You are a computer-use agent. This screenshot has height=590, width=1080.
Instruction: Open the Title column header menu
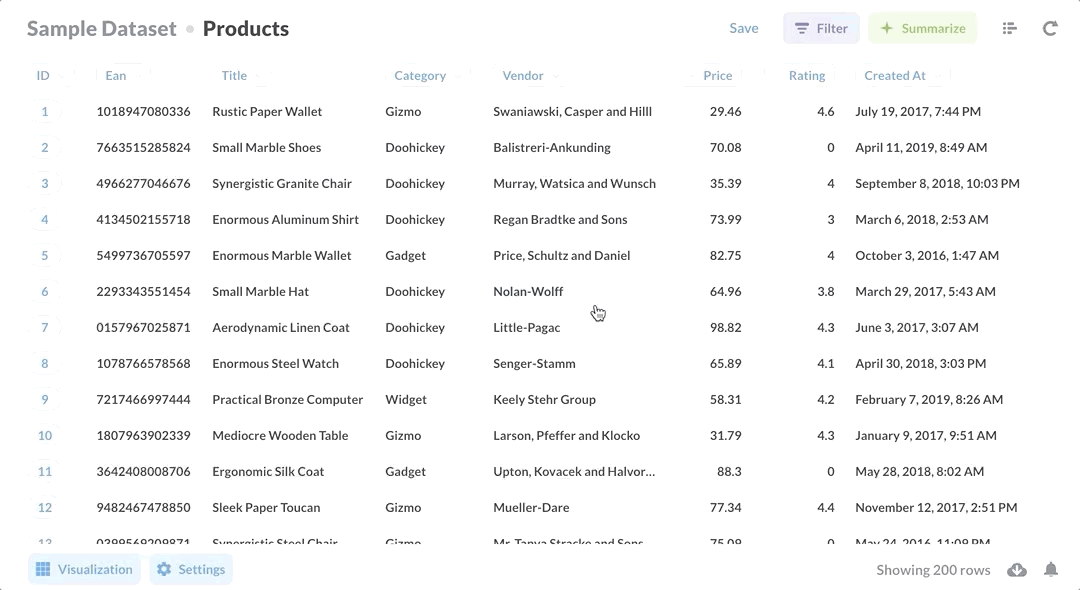pos(234,76)
